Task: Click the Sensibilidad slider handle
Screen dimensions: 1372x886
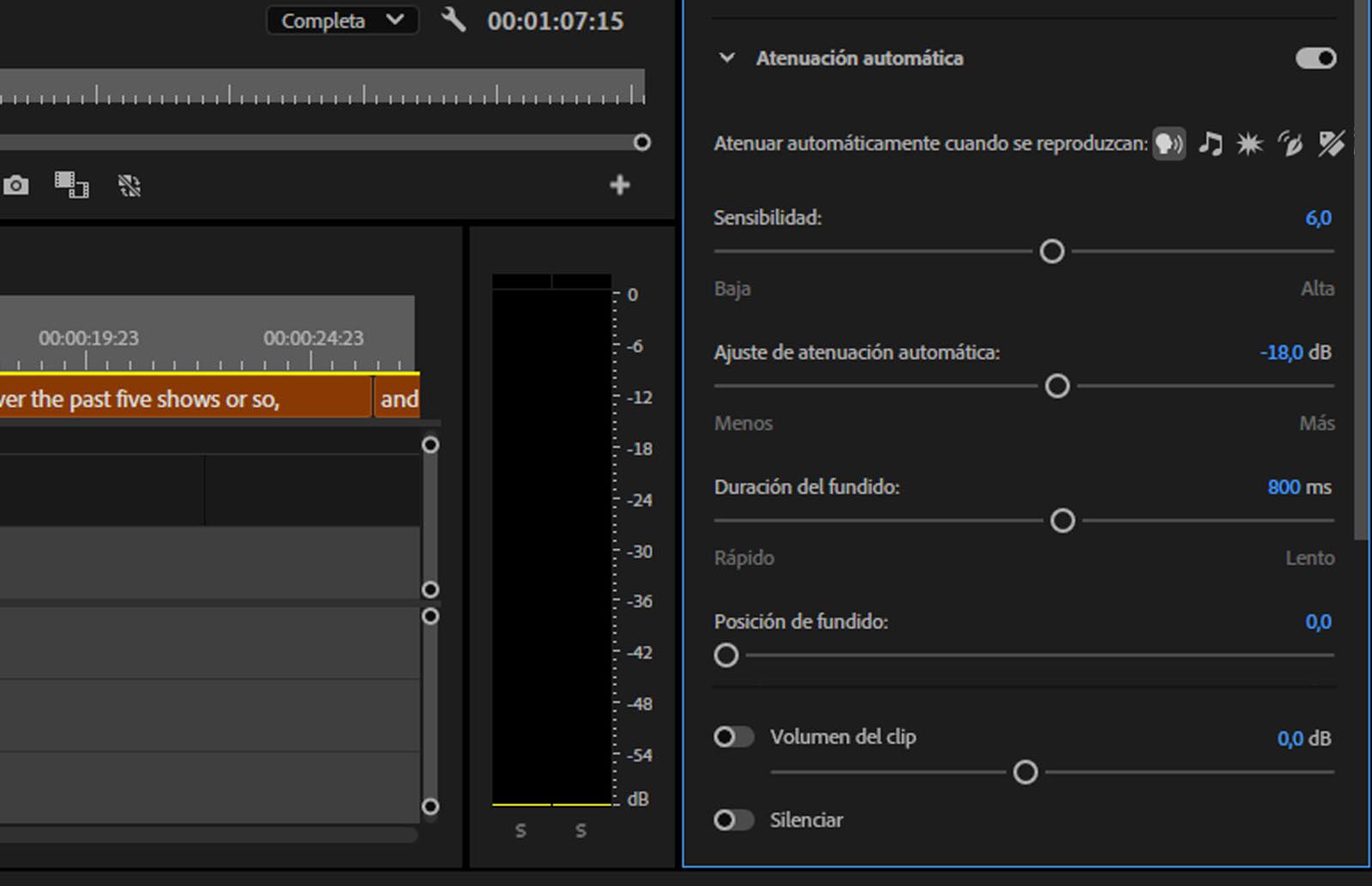Action: coord(1052,251)
